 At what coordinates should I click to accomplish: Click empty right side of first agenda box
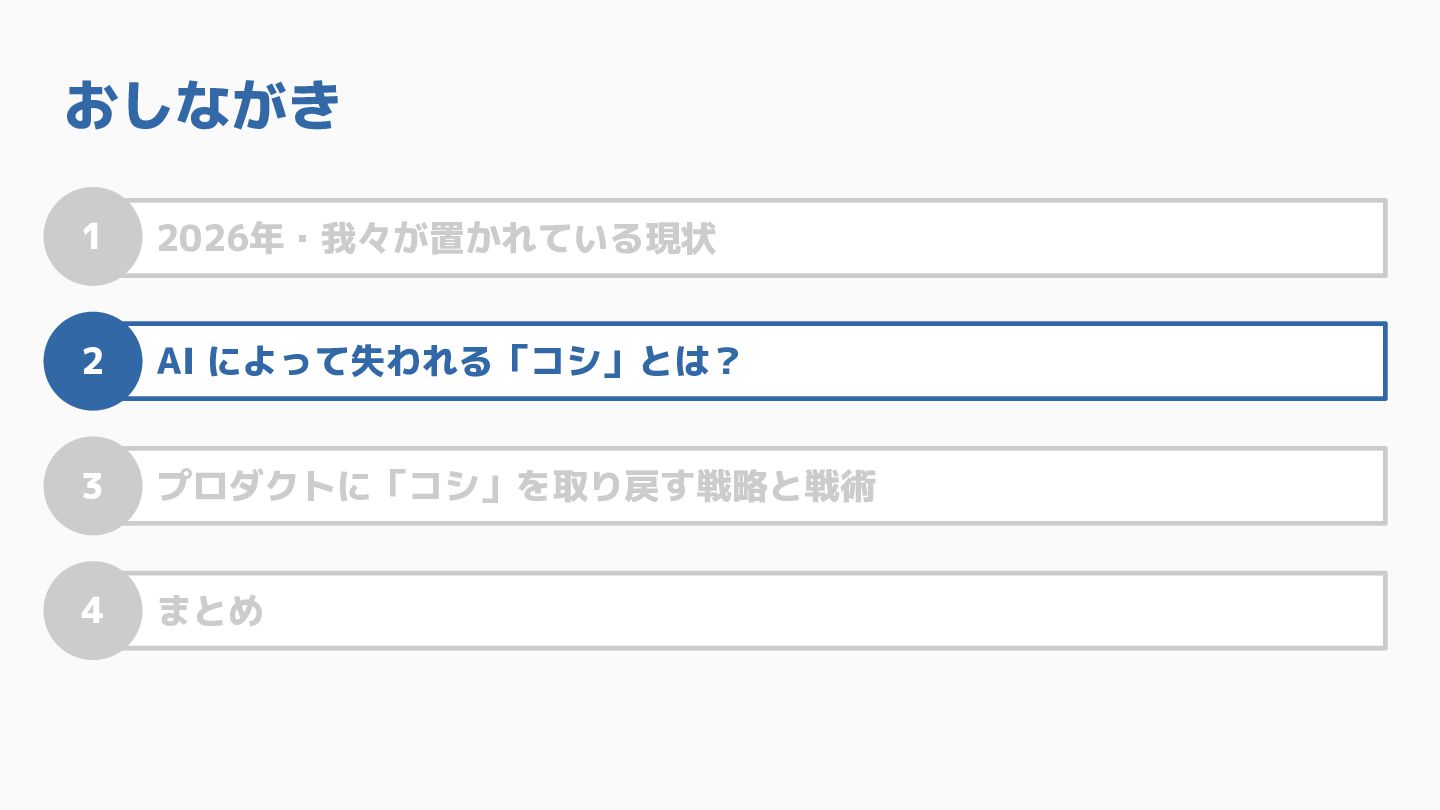pyautogui.click(x=1050, y=238)
